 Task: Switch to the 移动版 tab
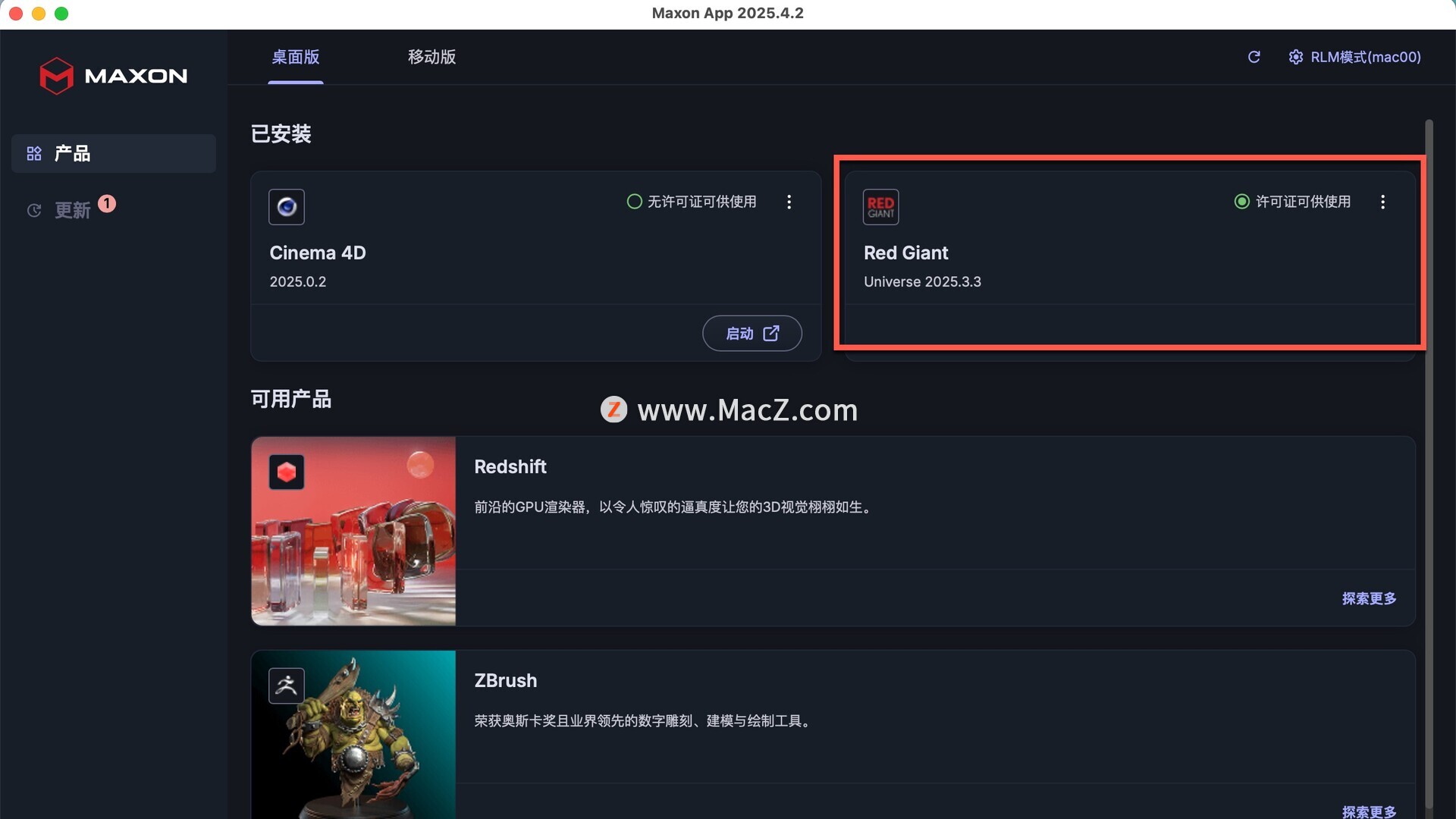click(431, 57)
